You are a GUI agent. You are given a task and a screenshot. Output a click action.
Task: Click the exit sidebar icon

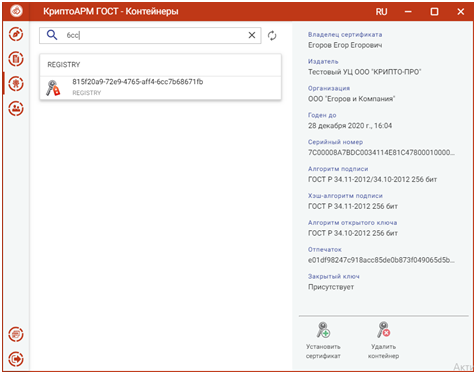(x=16, y=359)
